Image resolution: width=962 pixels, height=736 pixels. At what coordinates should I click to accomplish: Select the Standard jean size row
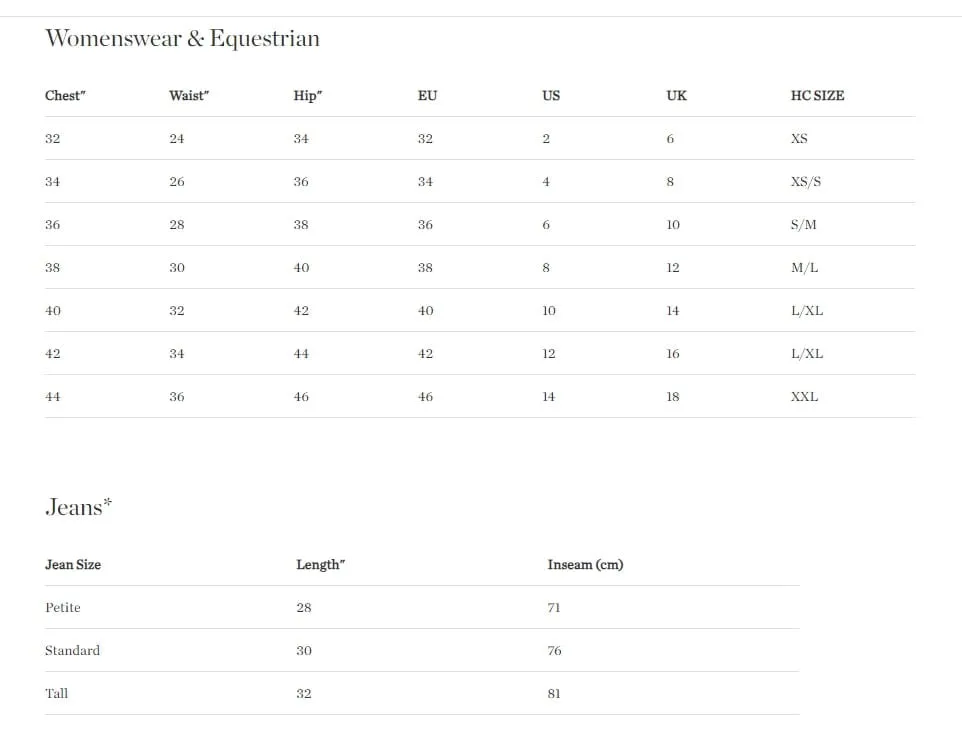(422, 650)
